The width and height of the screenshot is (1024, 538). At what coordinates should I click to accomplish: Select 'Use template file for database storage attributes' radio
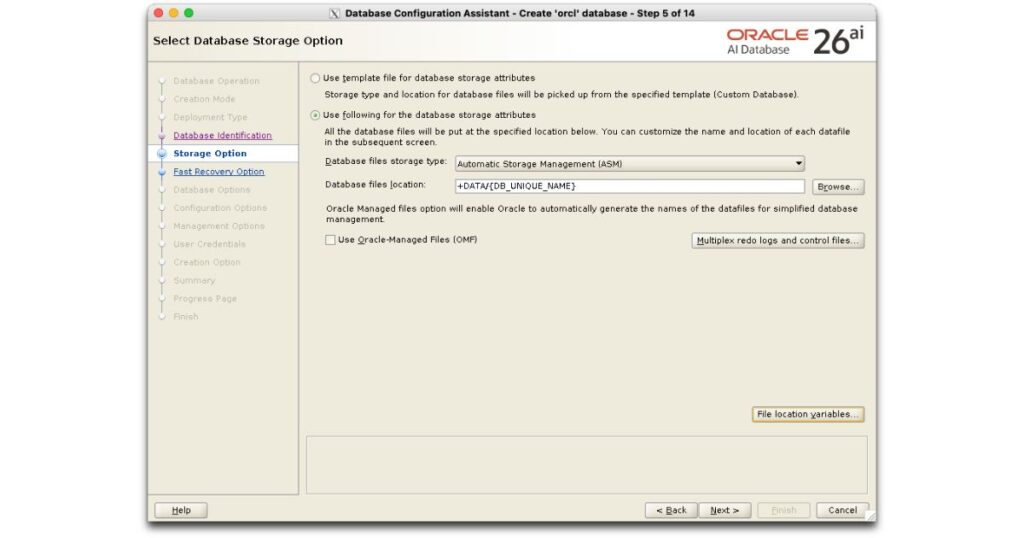[x=315, y=78]
